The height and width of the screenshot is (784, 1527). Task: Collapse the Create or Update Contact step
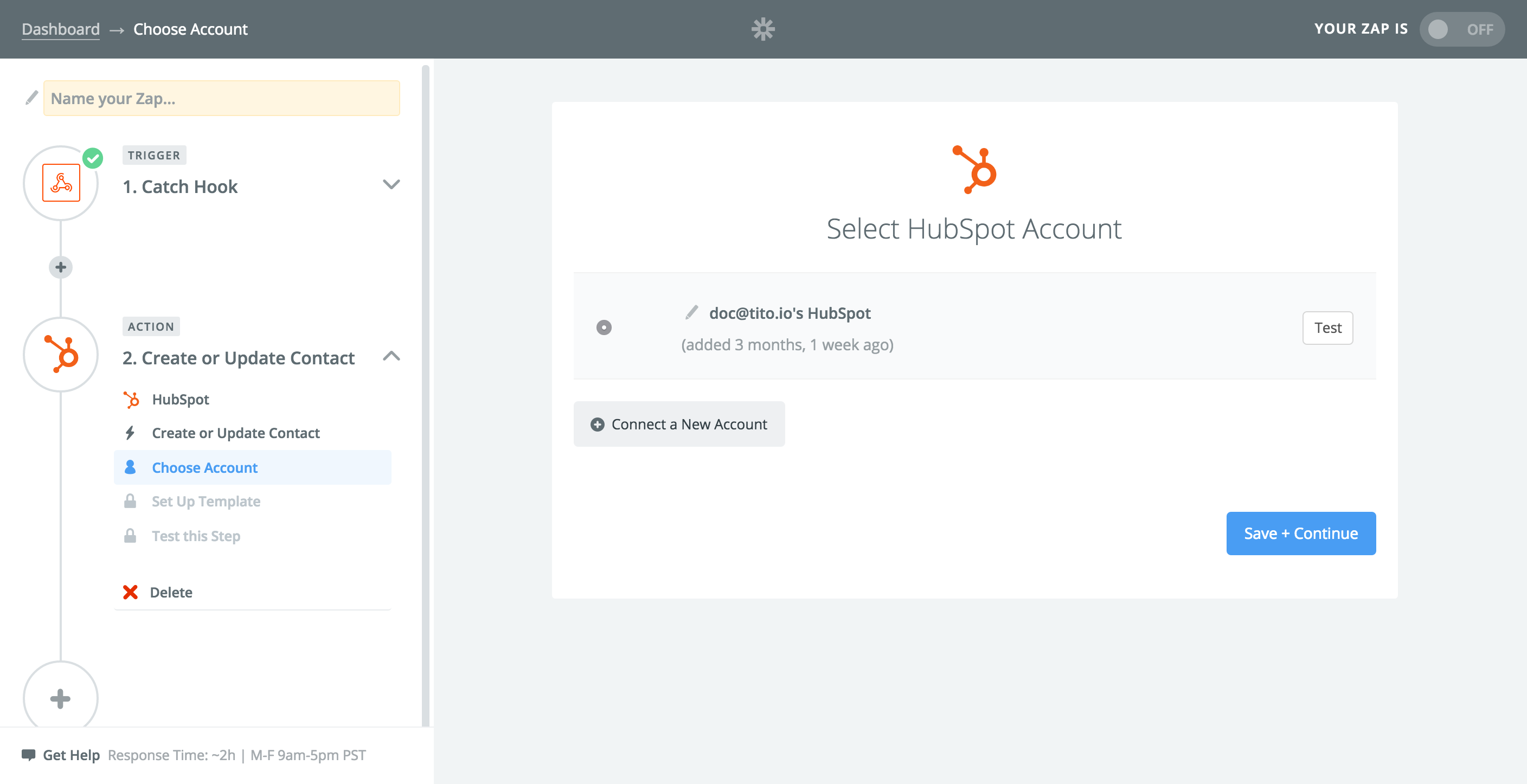pyautogui.click(x=391, y=356)
